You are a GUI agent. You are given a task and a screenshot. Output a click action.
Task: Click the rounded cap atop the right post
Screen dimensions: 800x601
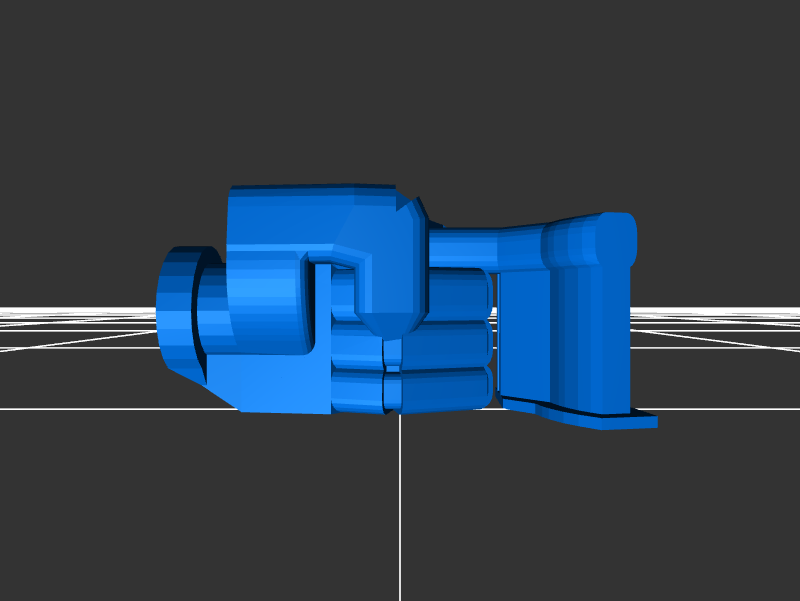pos(600,240)
